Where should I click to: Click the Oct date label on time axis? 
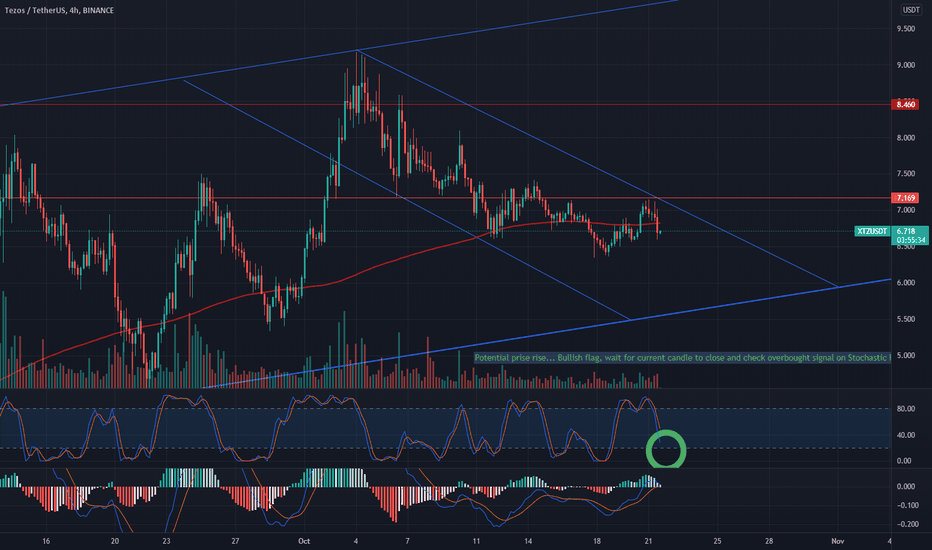(304, 541)
